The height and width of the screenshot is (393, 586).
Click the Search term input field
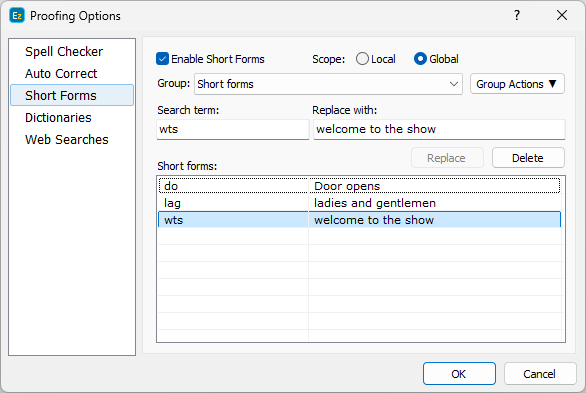[x=233, y=129]
